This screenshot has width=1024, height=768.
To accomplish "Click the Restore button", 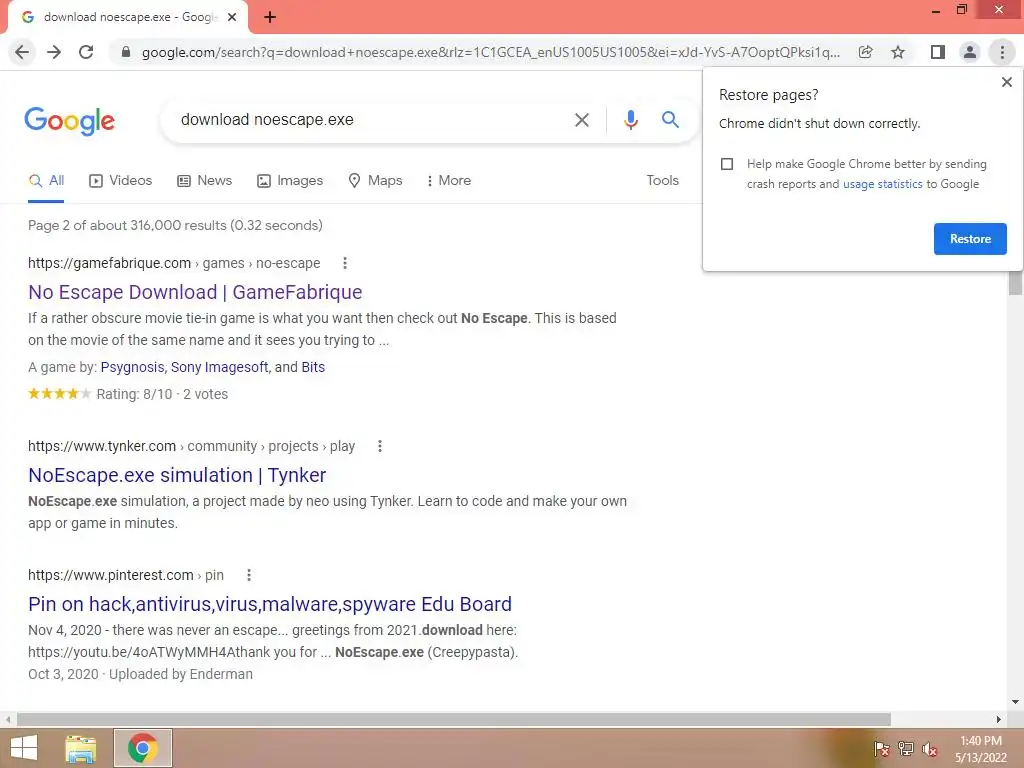I will coord(970,239).
